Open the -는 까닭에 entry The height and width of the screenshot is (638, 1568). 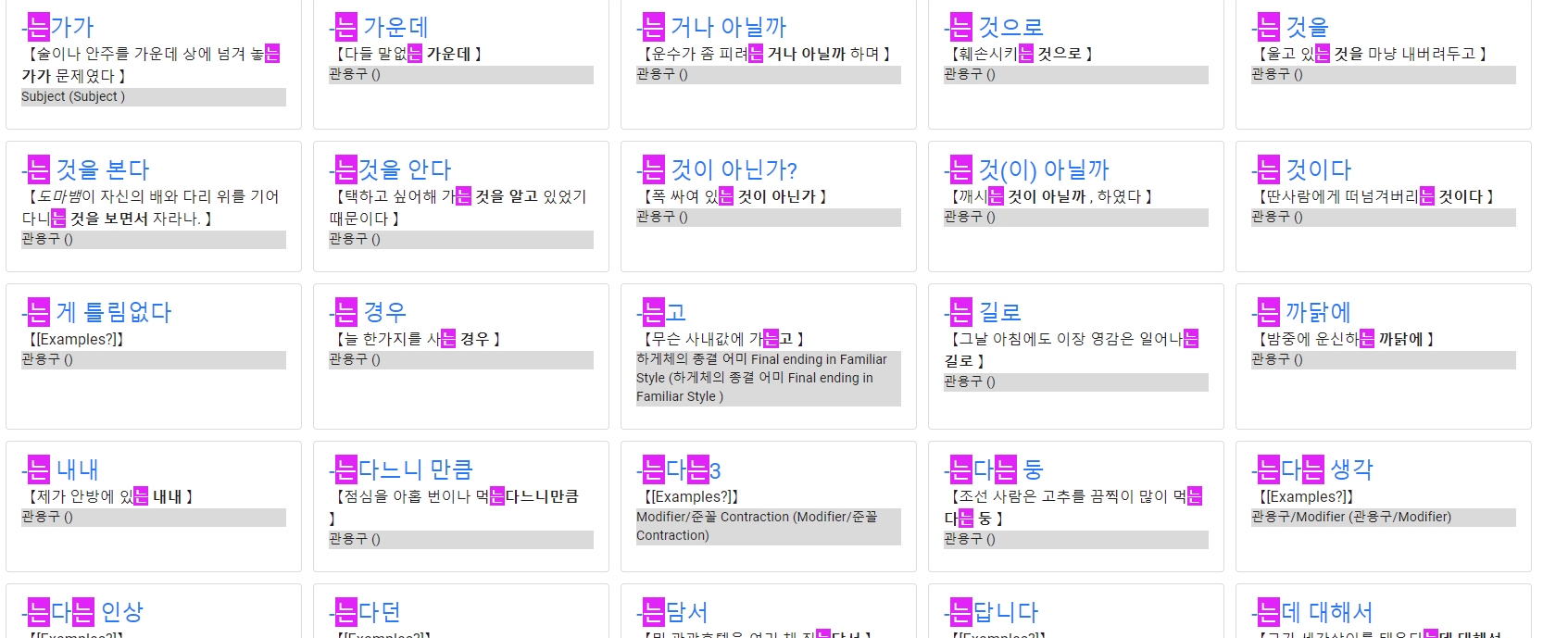[1301, 312]
